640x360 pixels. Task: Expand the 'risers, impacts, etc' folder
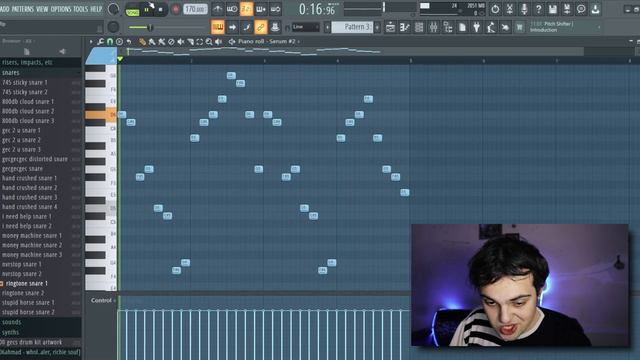point(40,62)
